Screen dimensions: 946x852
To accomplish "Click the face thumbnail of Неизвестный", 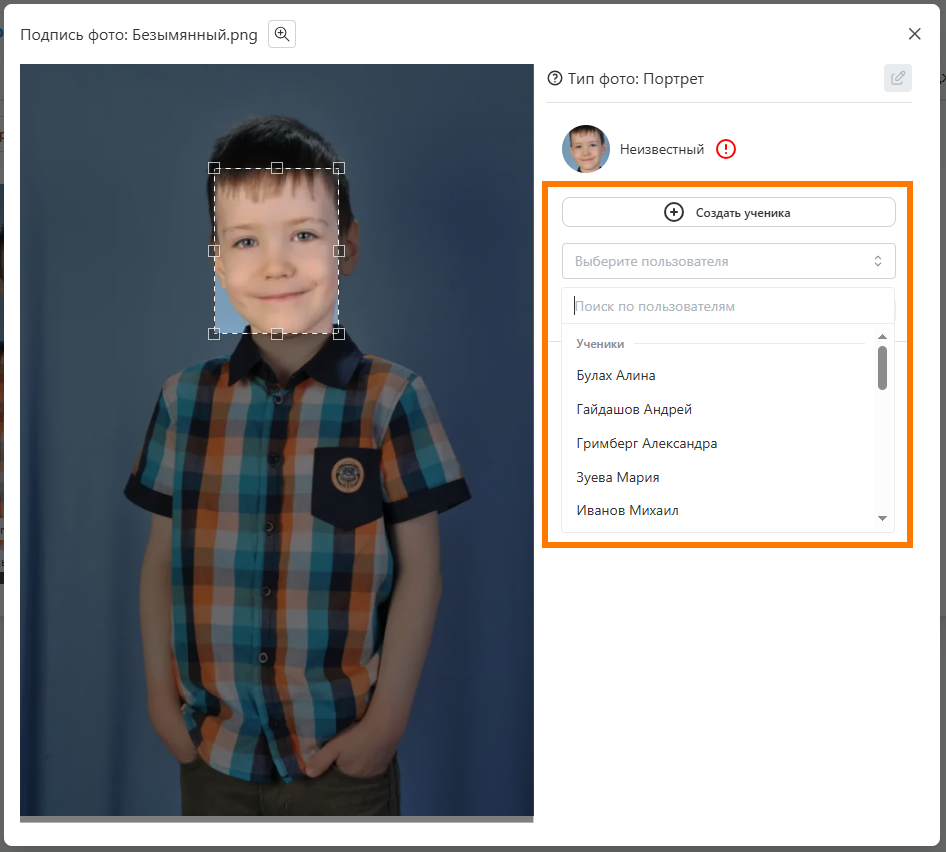I will pos(586,149).
